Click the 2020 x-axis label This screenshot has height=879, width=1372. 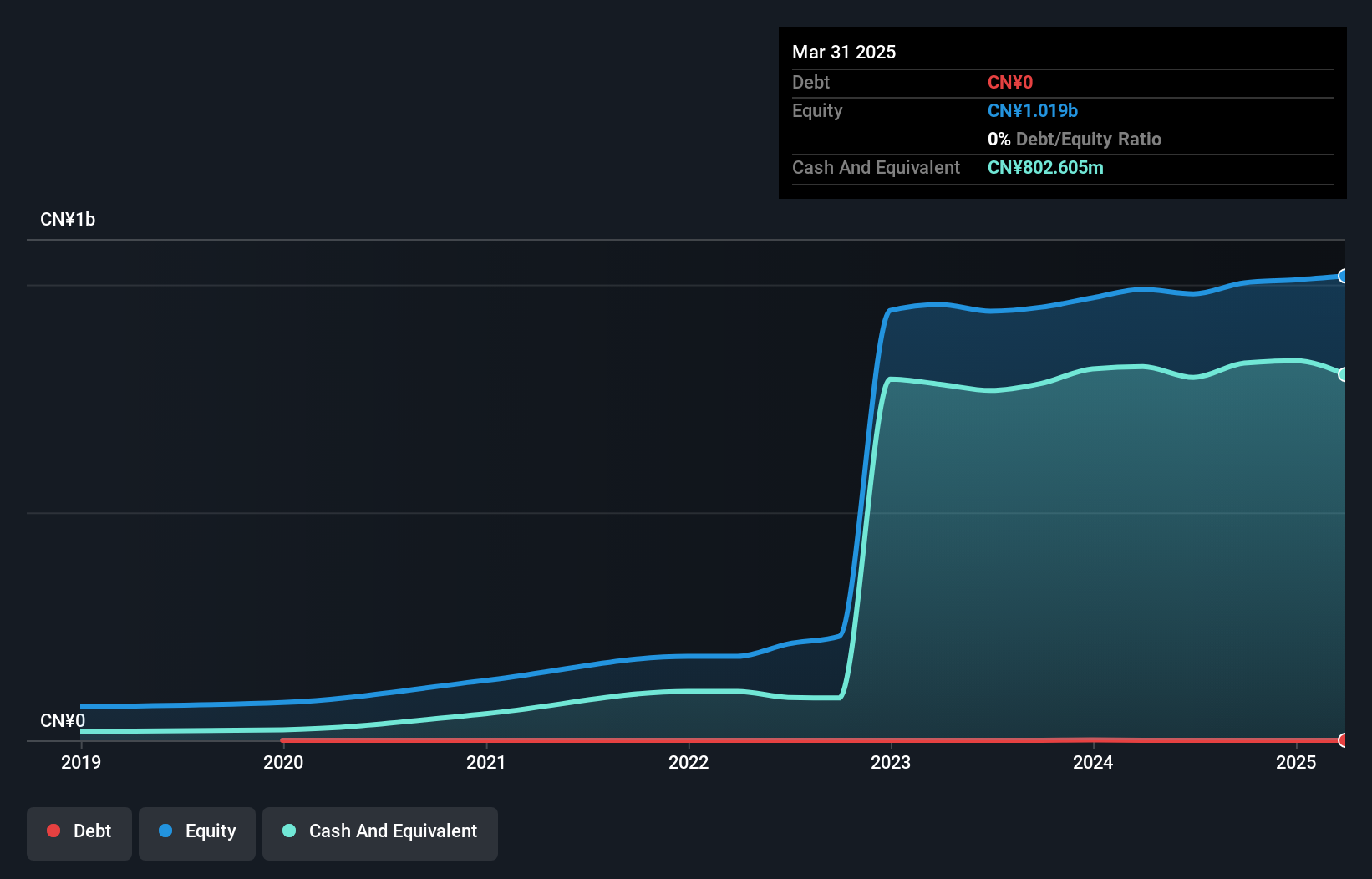[283, 762]
